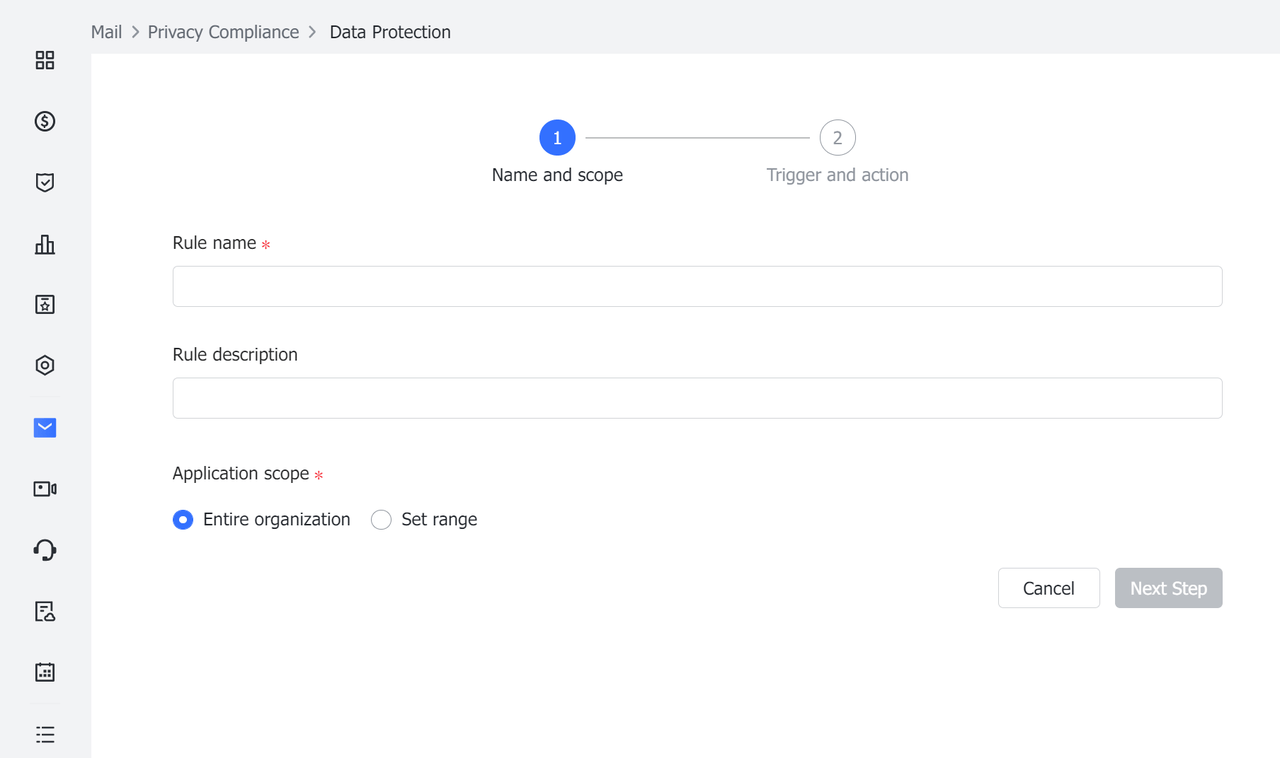Click the Next Step button
The height and width of the screenshot is (758, 1280).
pyautogui.click(x=1169, y=588)
